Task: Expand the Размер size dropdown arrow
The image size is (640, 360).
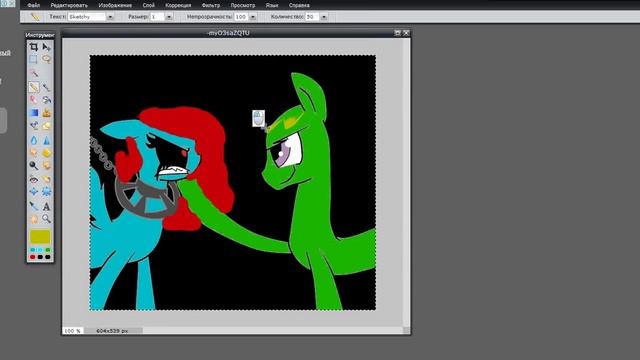Action: [169, 17]
